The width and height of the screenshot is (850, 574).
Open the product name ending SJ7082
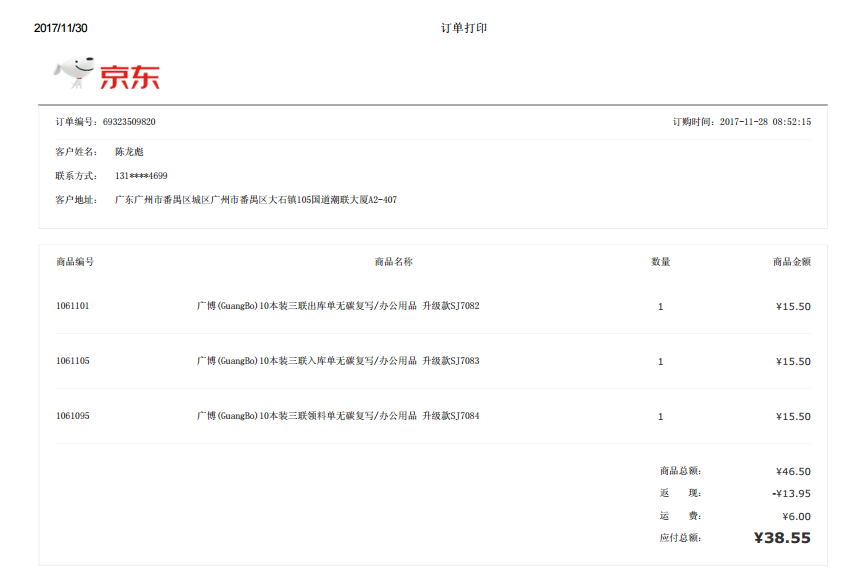click(x=338, y=306)
